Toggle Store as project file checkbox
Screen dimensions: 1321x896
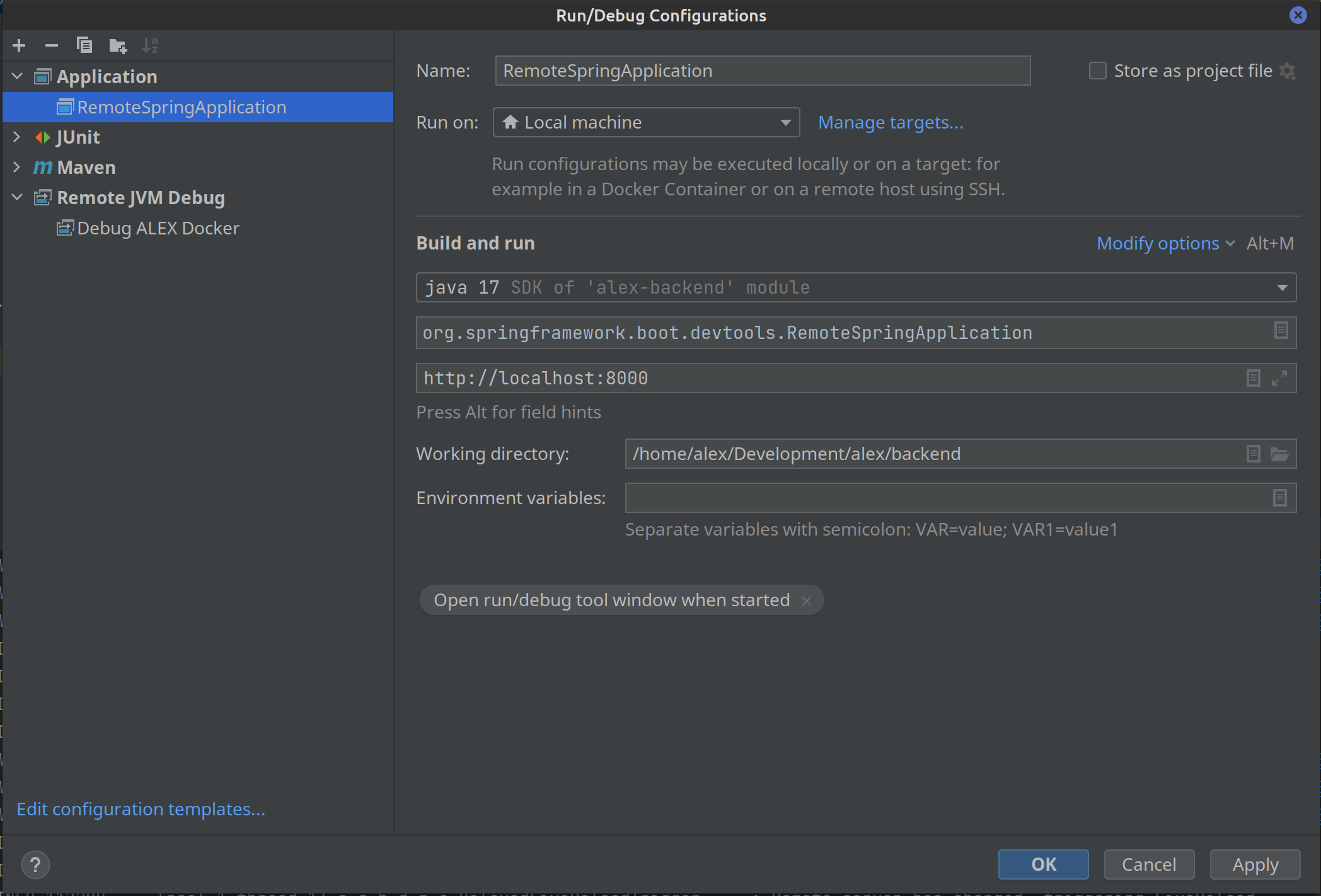[x=1097, y=70]
